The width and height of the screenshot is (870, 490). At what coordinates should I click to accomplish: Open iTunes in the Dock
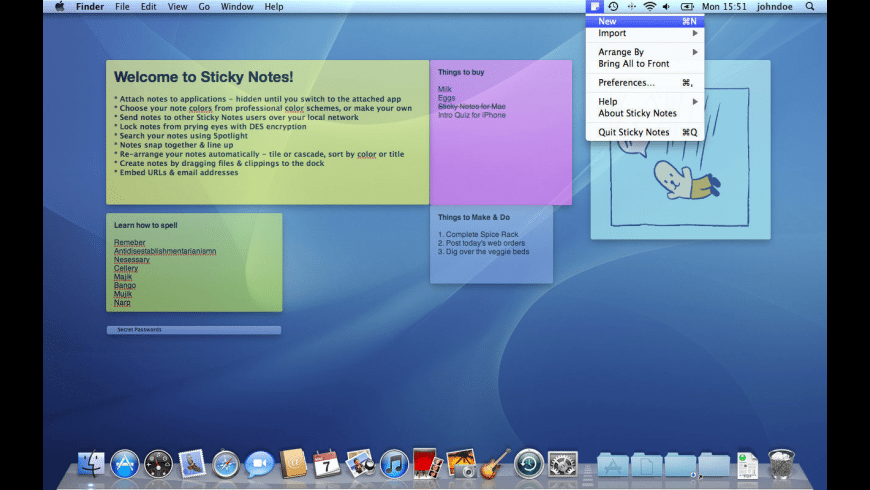[394, 463]
